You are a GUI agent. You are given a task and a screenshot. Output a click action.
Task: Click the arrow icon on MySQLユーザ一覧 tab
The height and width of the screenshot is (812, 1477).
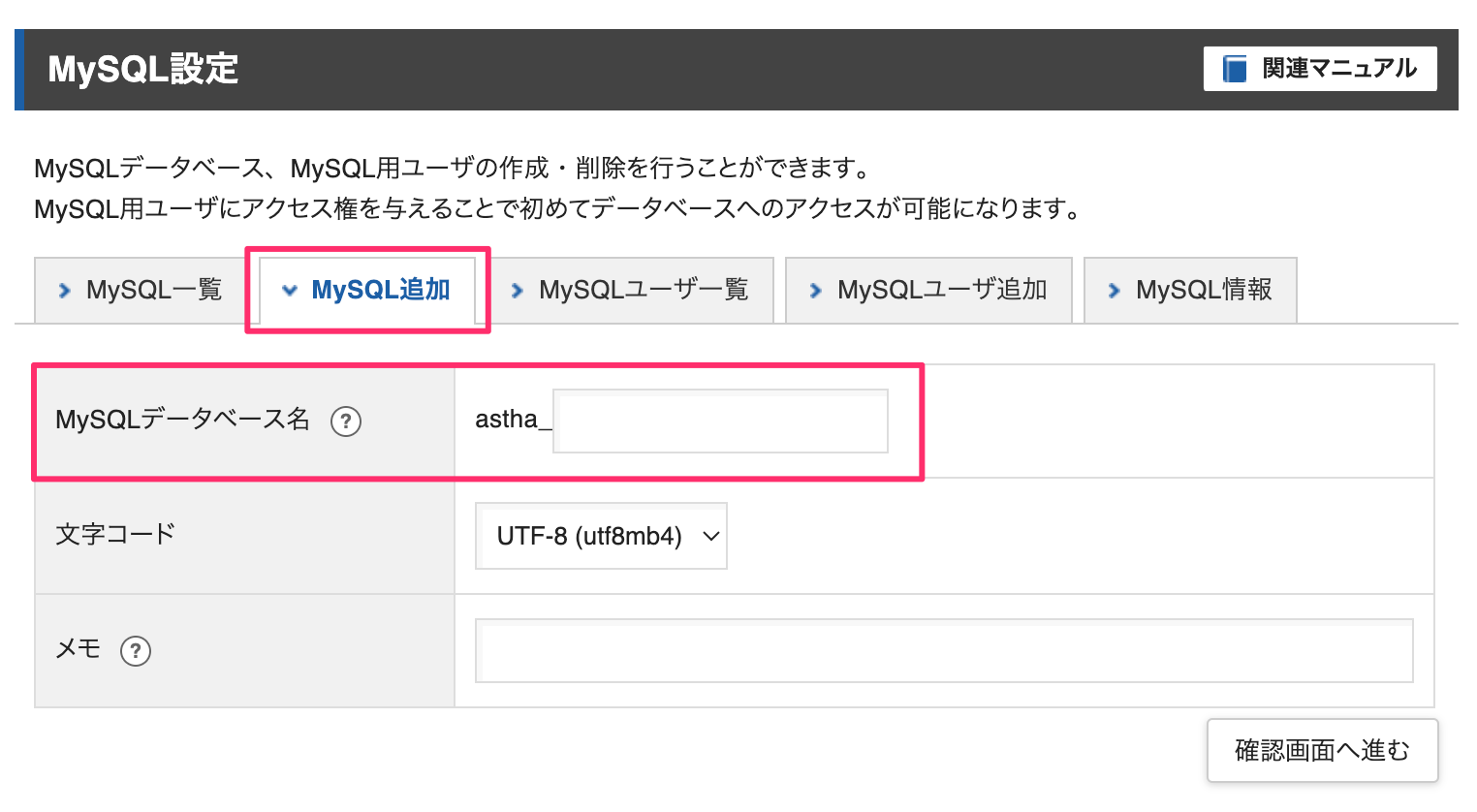pos(517,290)
